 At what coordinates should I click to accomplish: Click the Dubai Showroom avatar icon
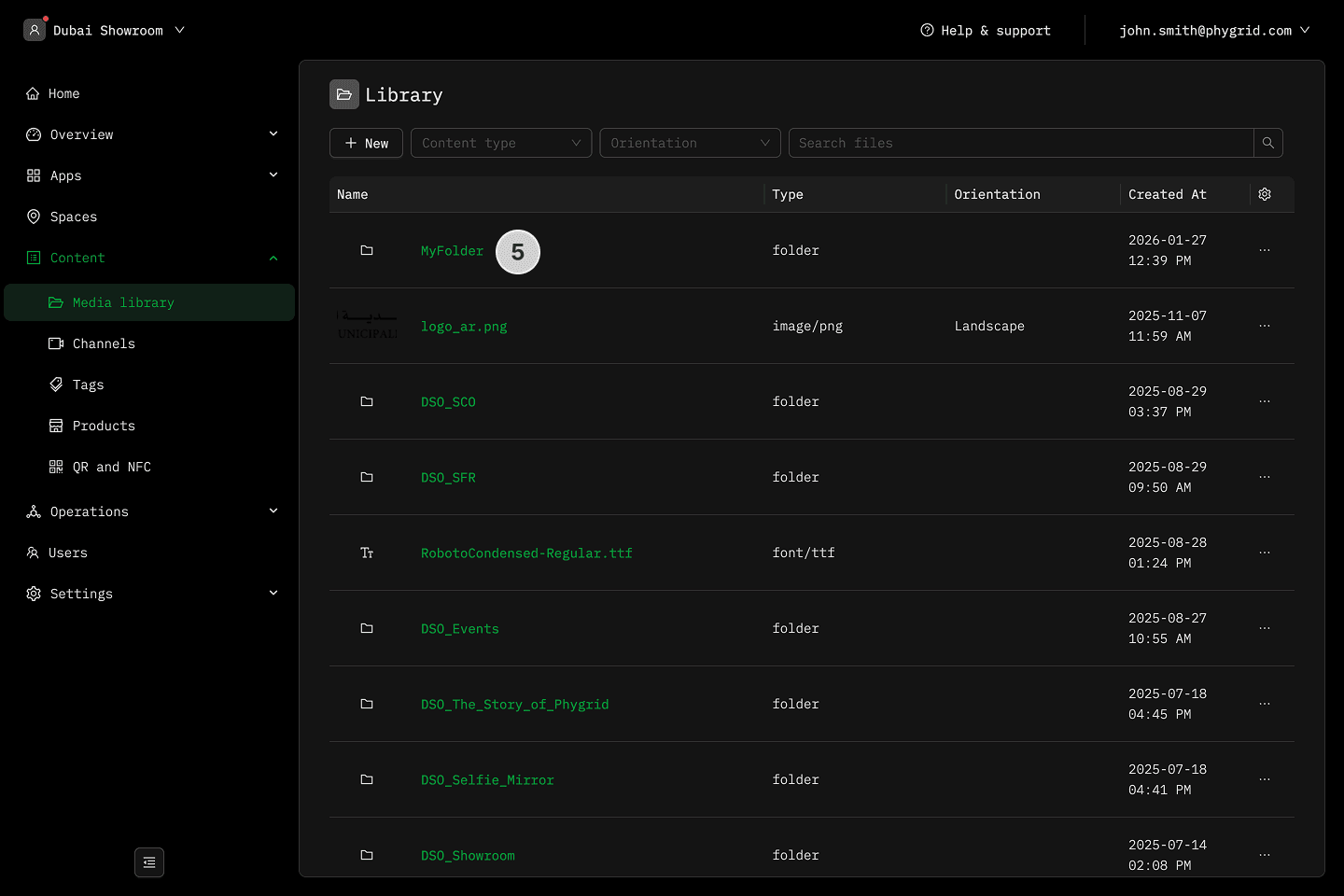click(35, 30)
